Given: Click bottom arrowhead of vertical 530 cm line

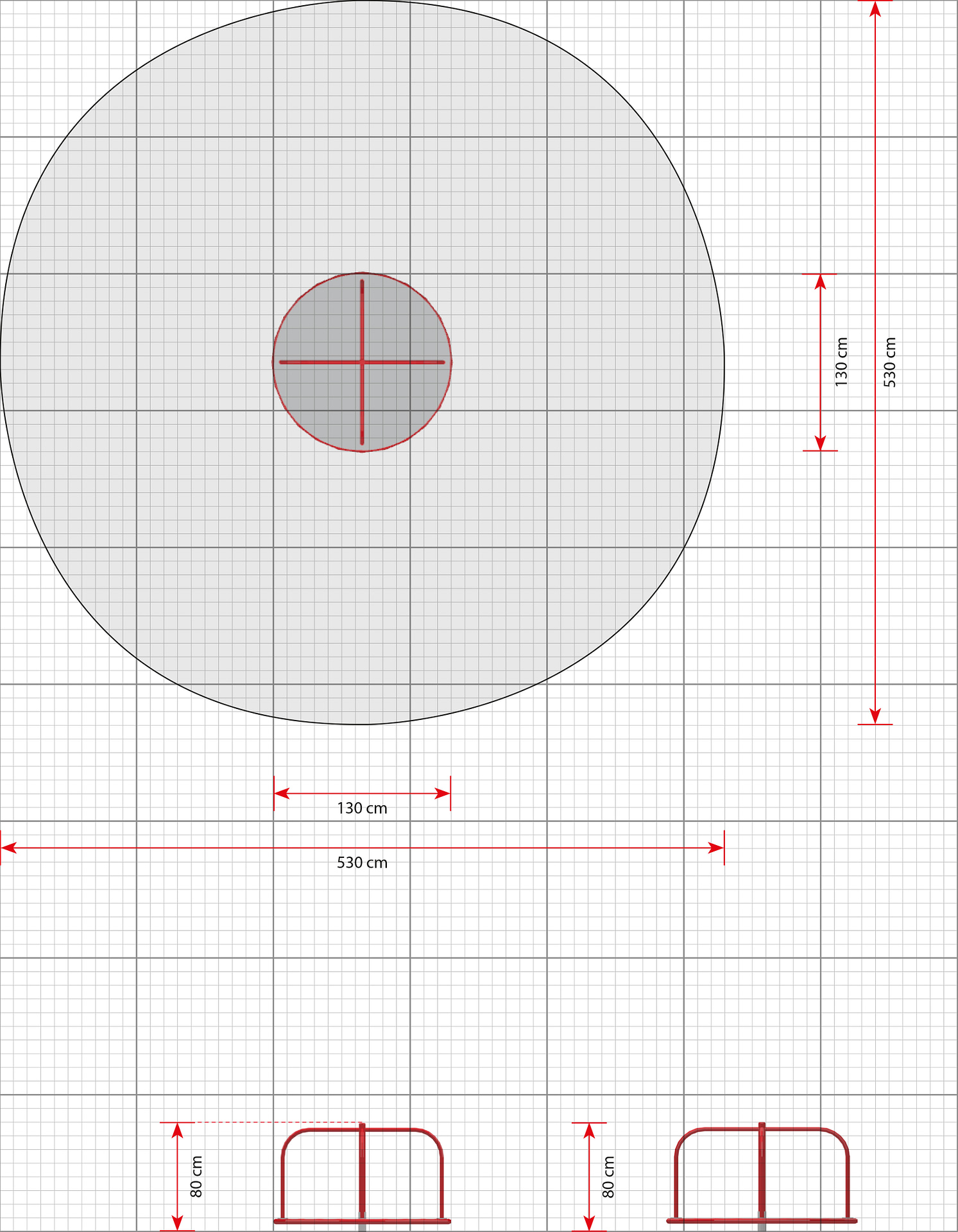Looking at the screenshot, I should tap(875, 716).
